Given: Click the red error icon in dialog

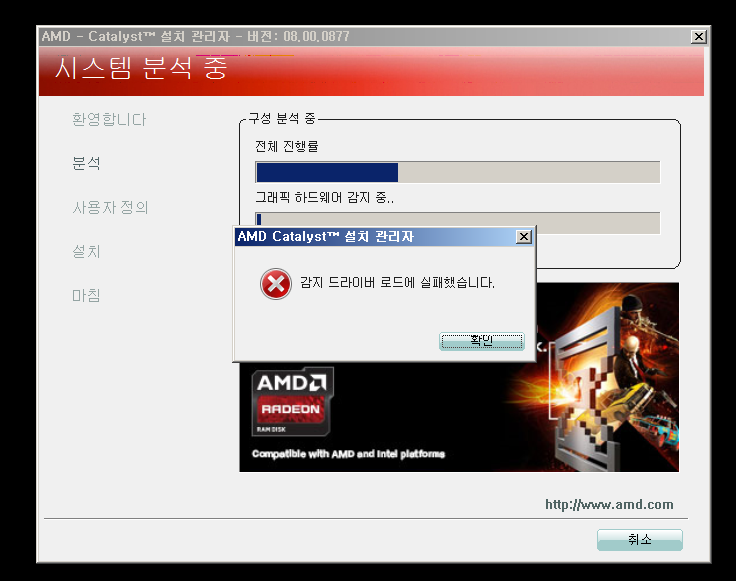Looking at the screenshot, I should click(x=276, y=284).
